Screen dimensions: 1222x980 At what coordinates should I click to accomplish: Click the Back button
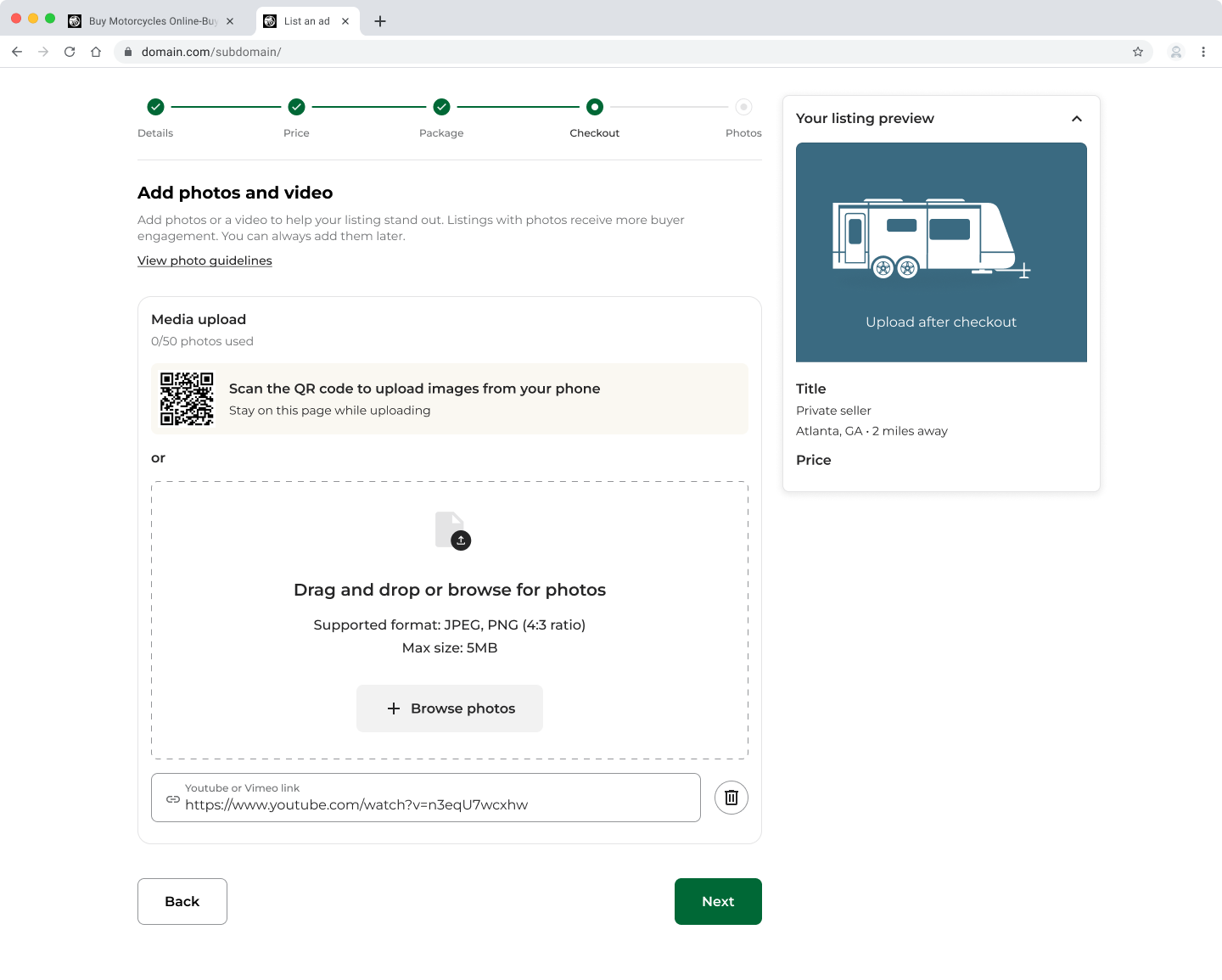(182, 901)
